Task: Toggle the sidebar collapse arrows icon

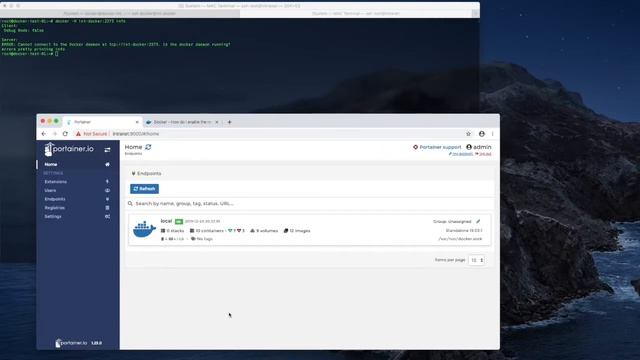Action: point(107,150)
